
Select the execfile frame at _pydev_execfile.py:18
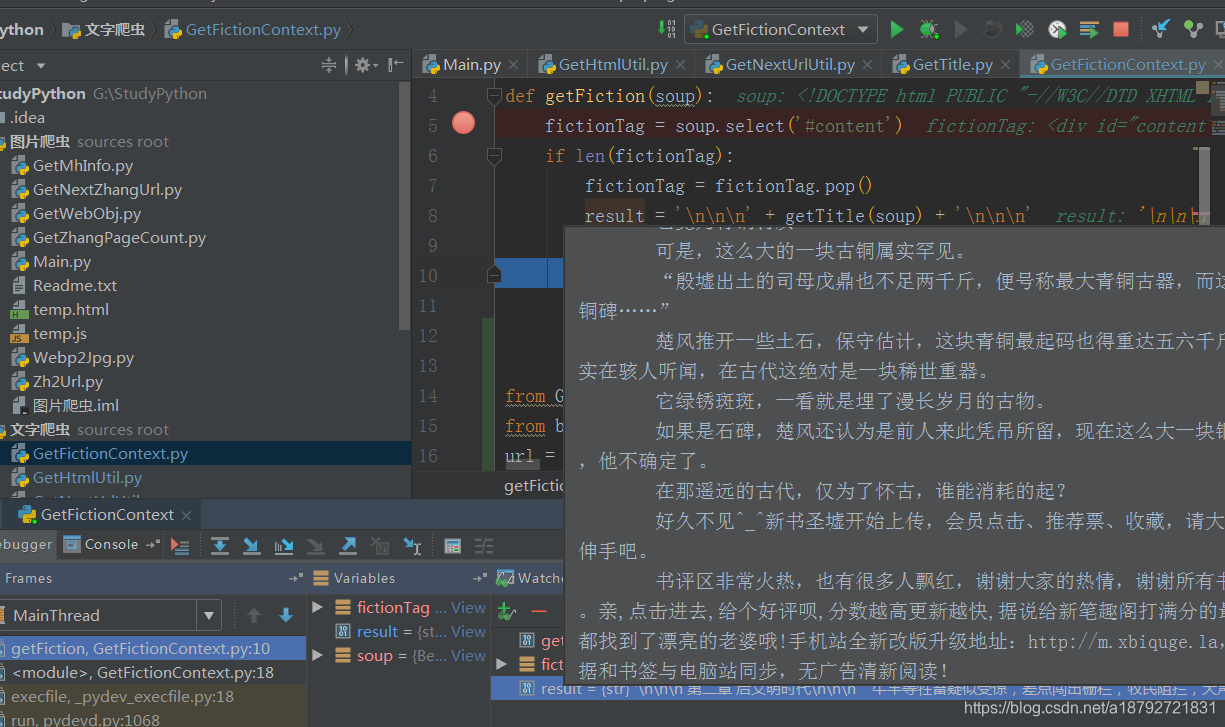[122, 696]
